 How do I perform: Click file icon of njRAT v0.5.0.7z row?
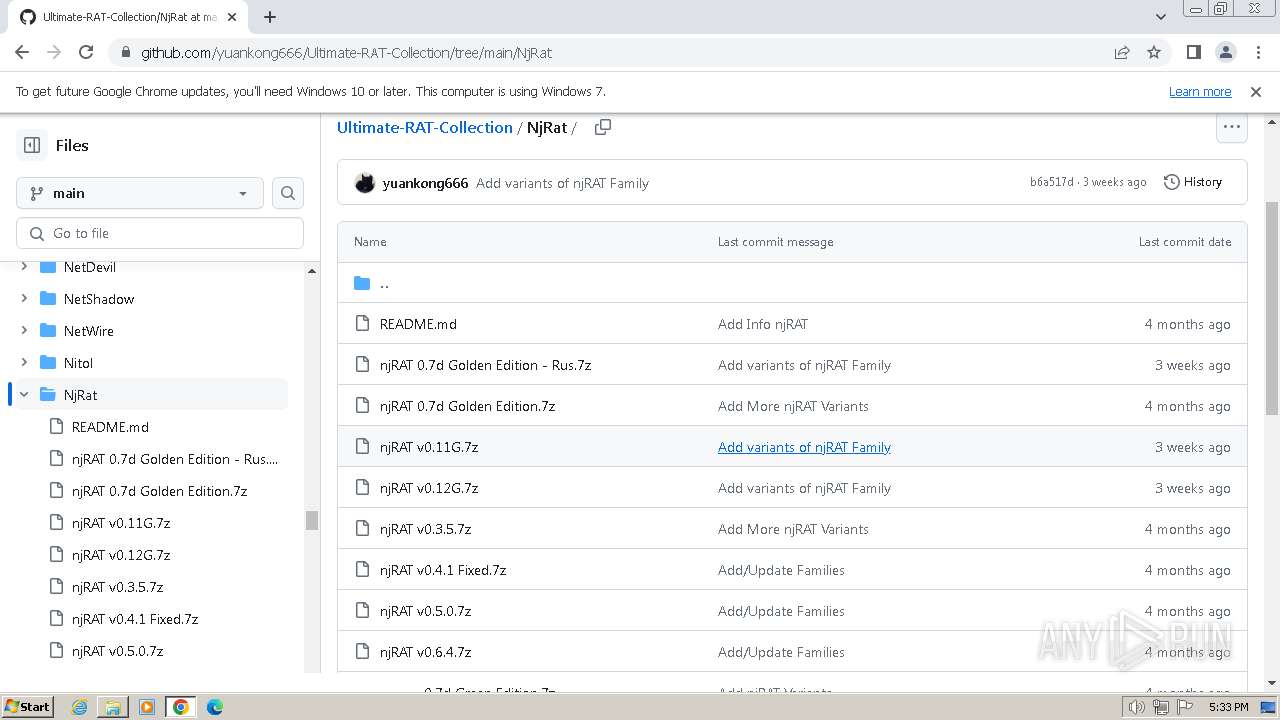click(362, 611)
